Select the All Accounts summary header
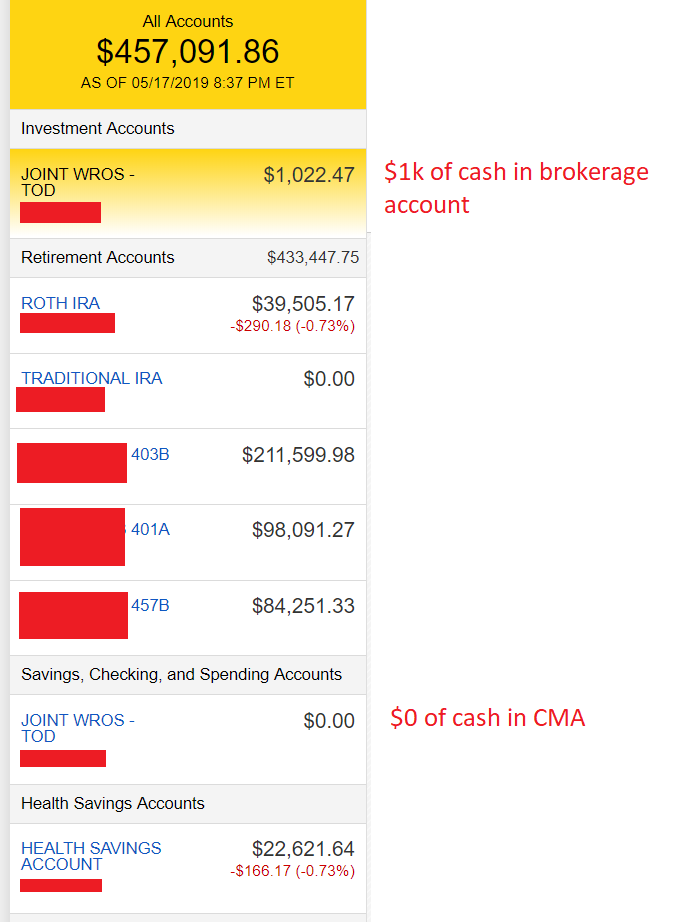 pyautogui.click(x=188, y=21)
